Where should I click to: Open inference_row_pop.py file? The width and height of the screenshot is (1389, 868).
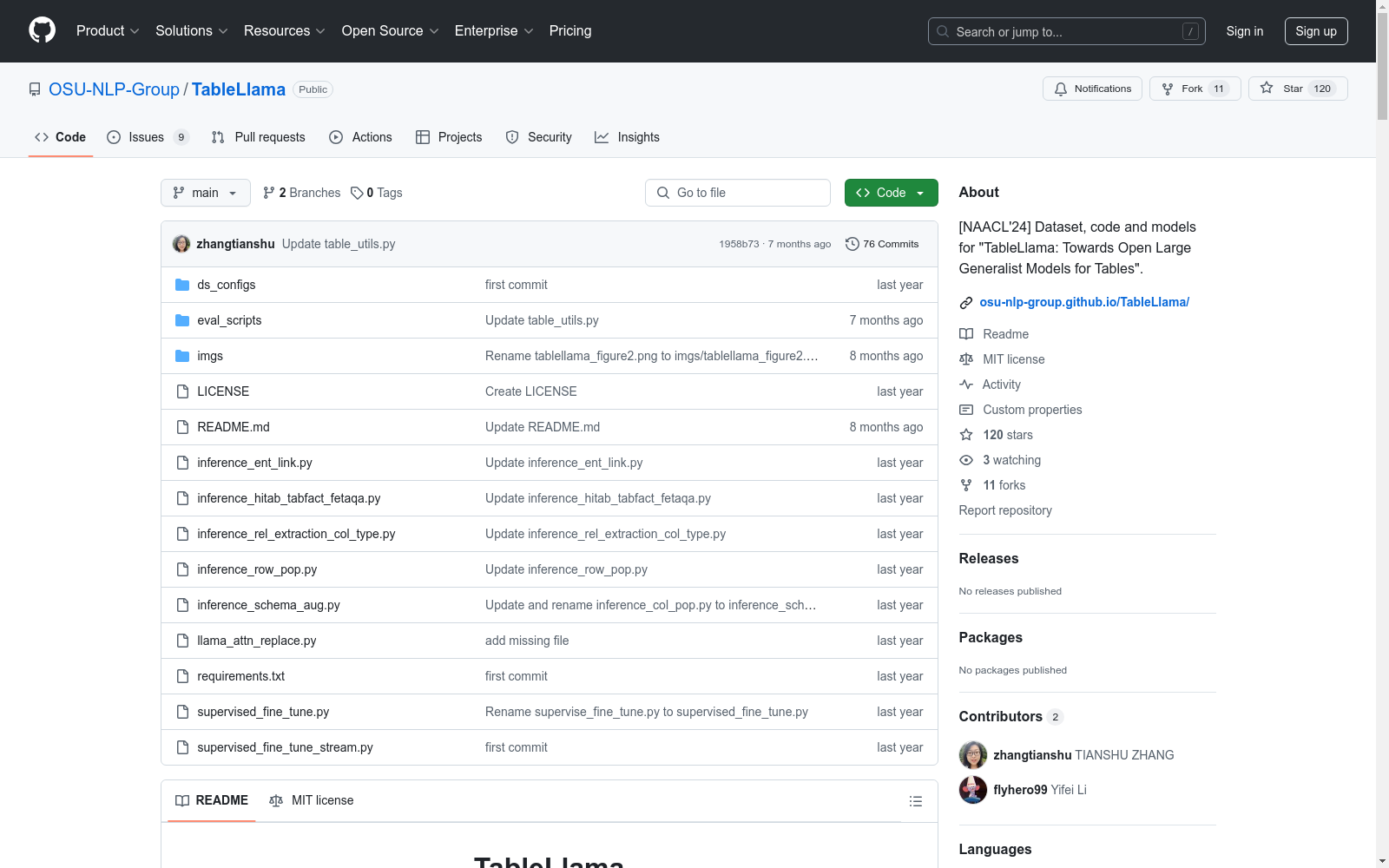[257, 569]
